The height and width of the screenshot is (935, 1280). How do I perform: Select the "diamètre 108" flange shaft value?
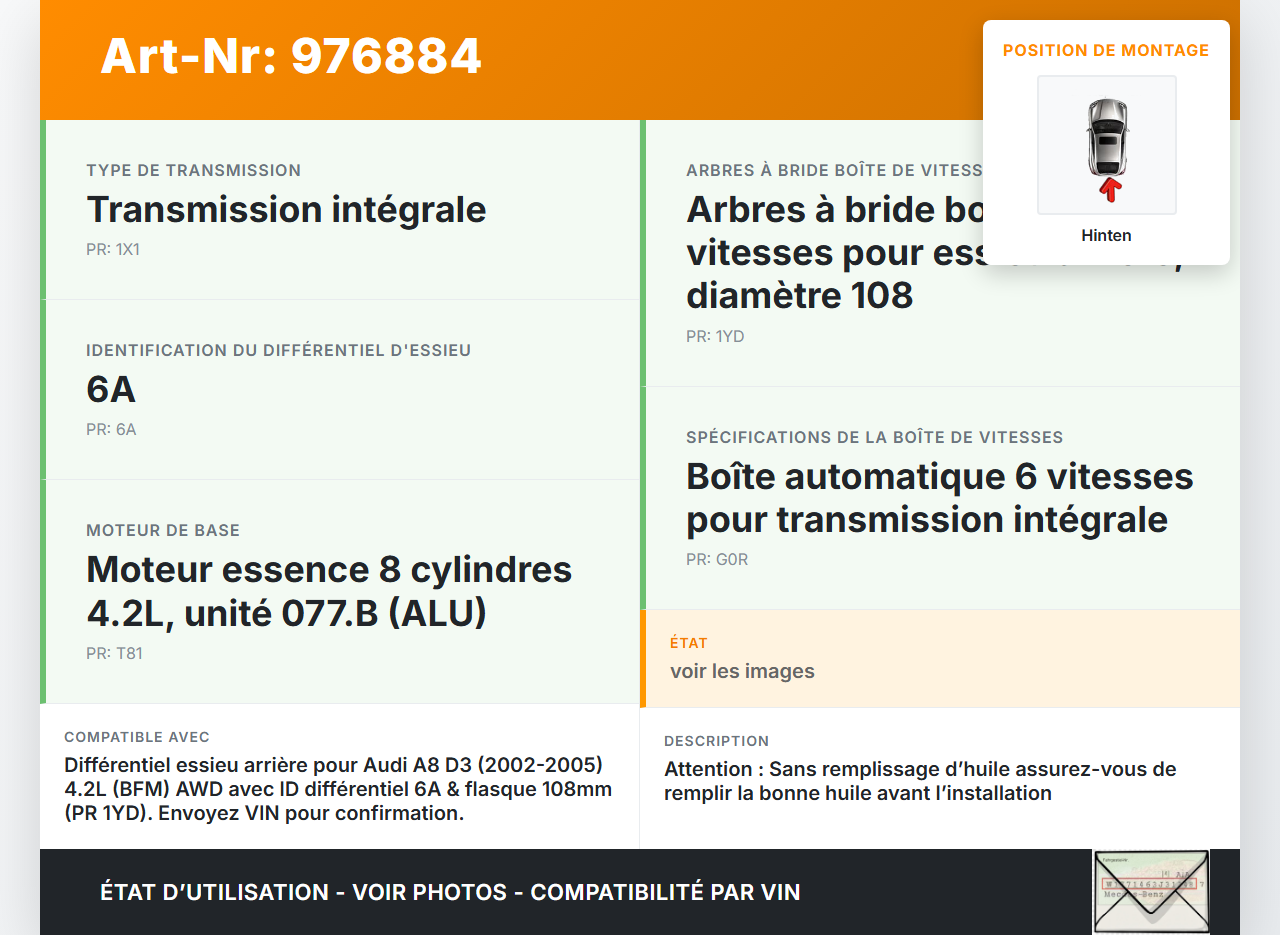click(800, 295)
